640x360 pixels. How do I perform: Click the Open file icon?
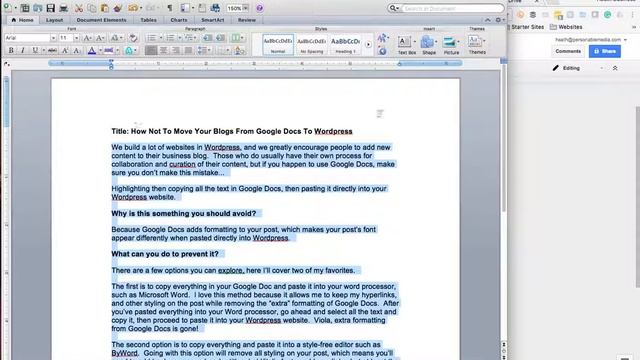coord(38,8)
